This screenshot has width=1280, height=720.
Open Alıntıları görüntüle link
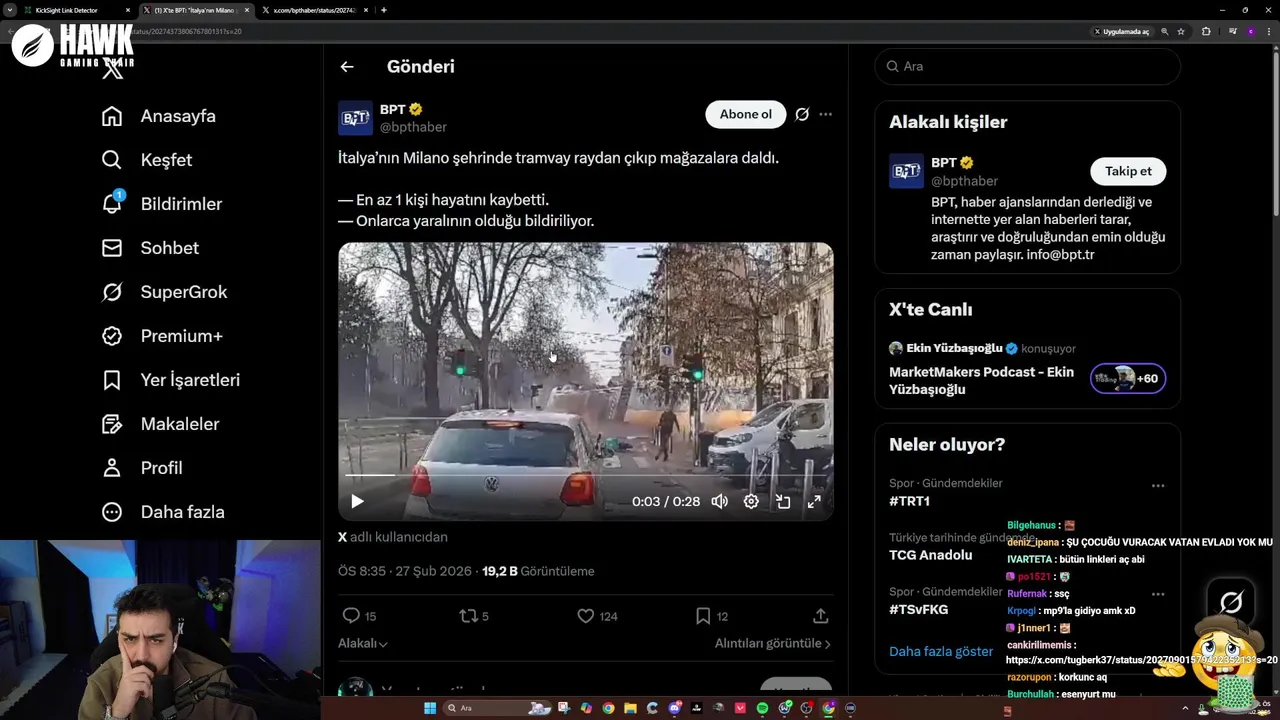pyautogui.click(x=773, y=643)
